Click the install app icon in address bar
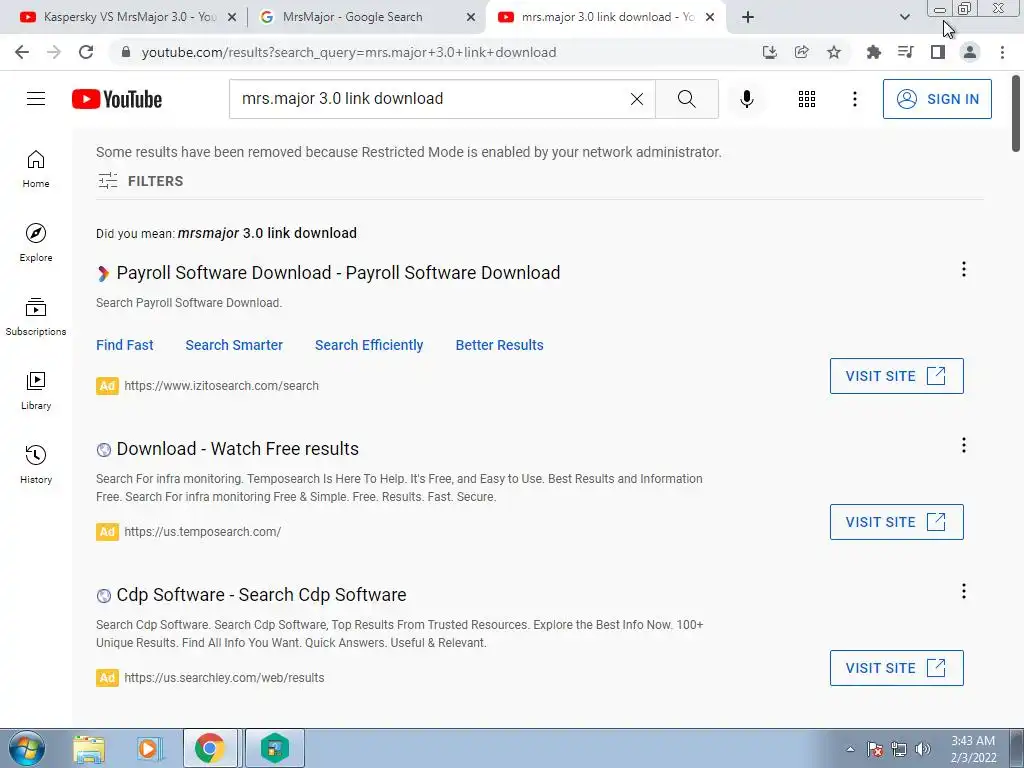 (x=770, y=52)
